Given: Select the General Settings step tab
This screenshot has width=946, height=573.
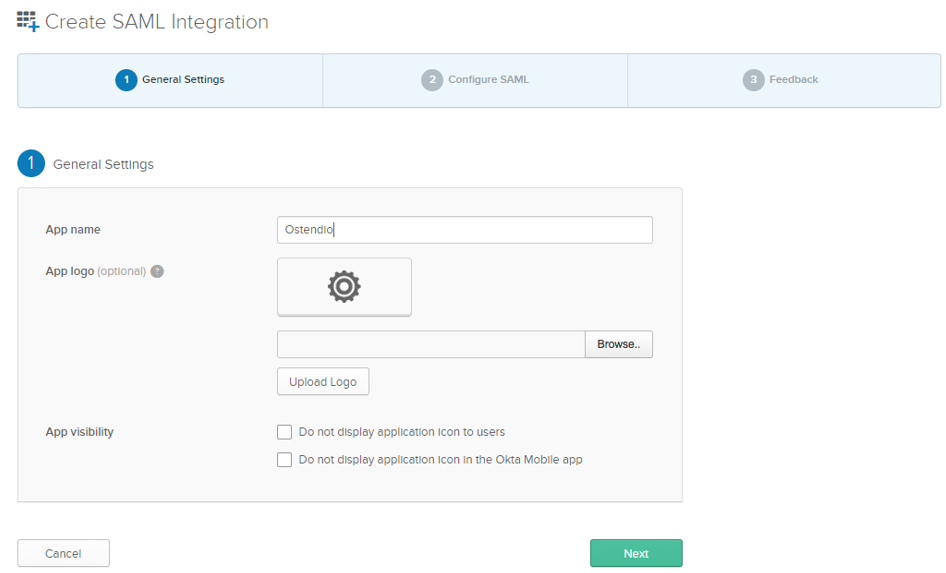Looking at the screenshot, I should click(x=170, y=80).
